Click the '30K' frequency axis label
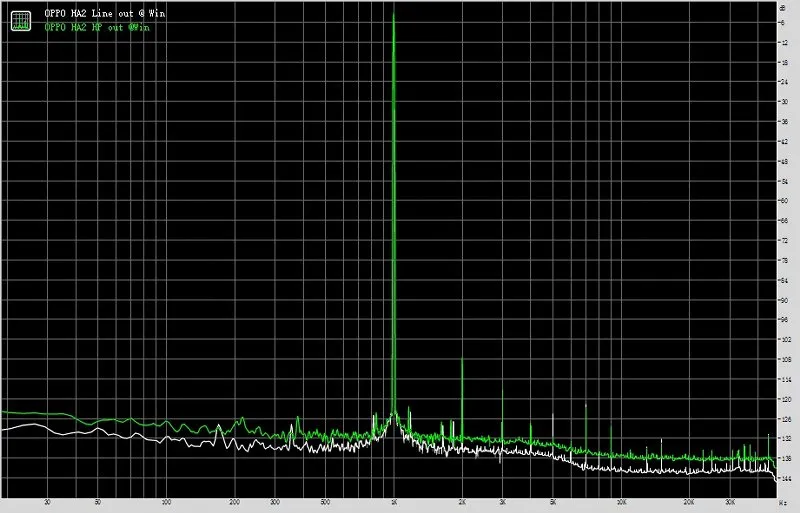 click(730, 502)
